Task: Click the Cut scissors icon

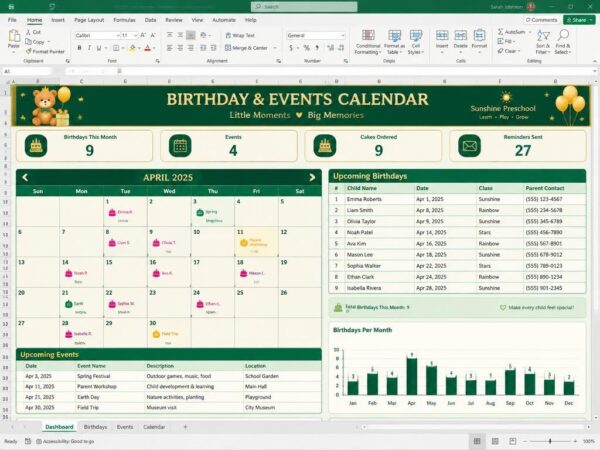Action: [x=28, y=32]
